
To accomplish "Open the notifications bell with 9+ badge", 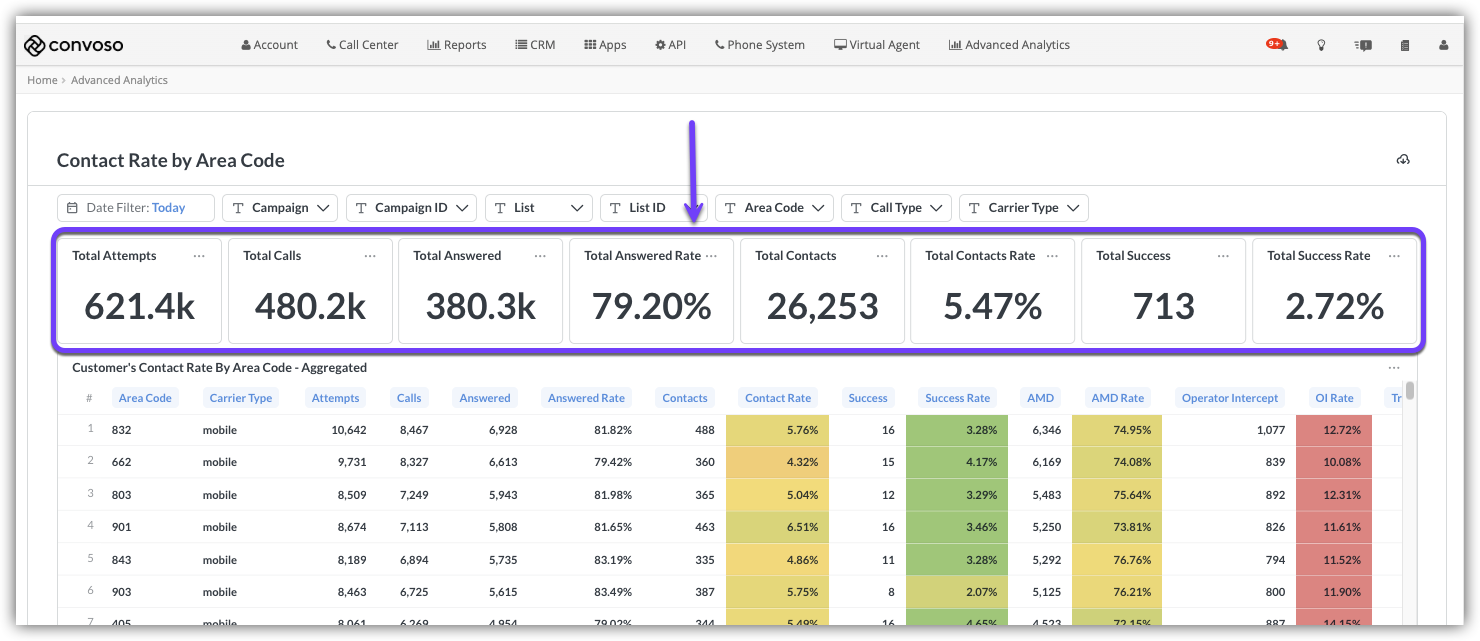I will [x=1277, y=45].
